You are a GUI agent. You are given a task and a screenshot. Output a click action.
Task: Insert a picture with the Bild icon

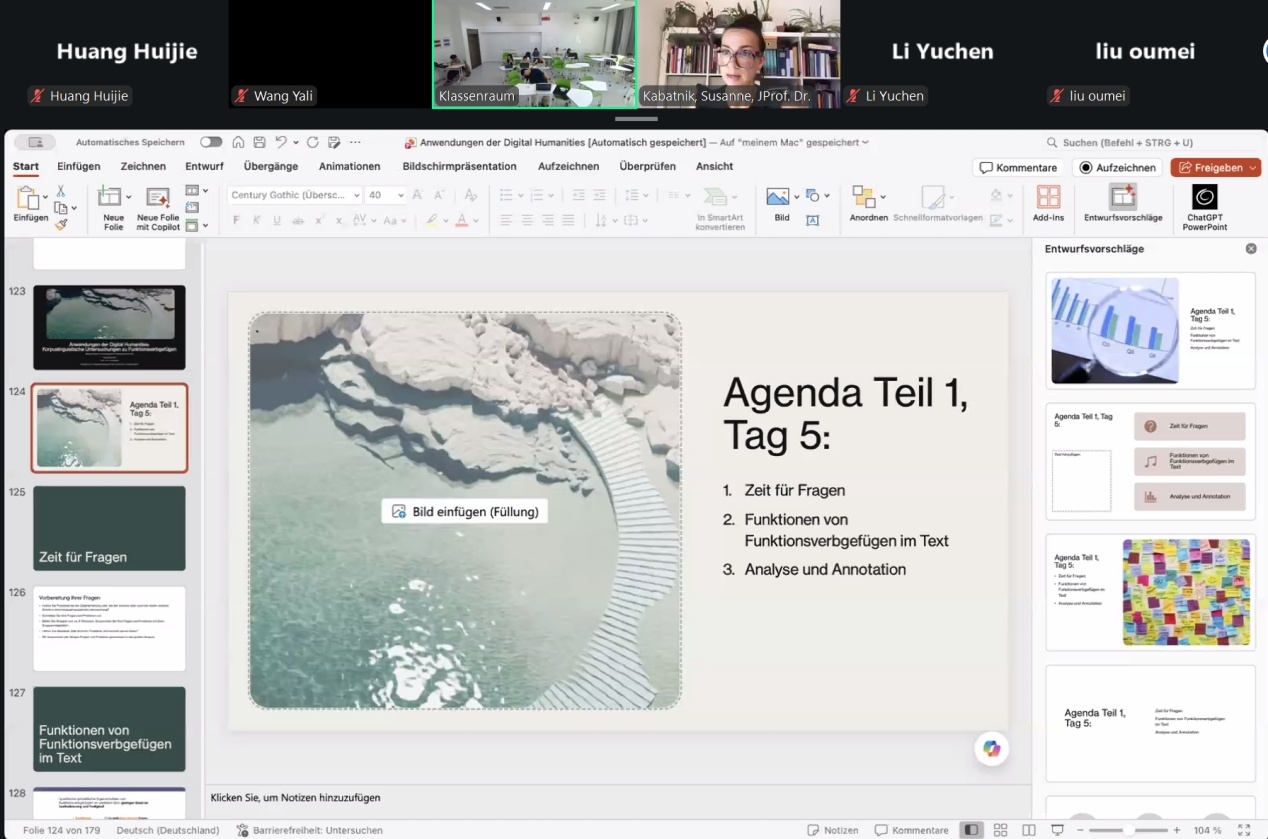[777, 197]
